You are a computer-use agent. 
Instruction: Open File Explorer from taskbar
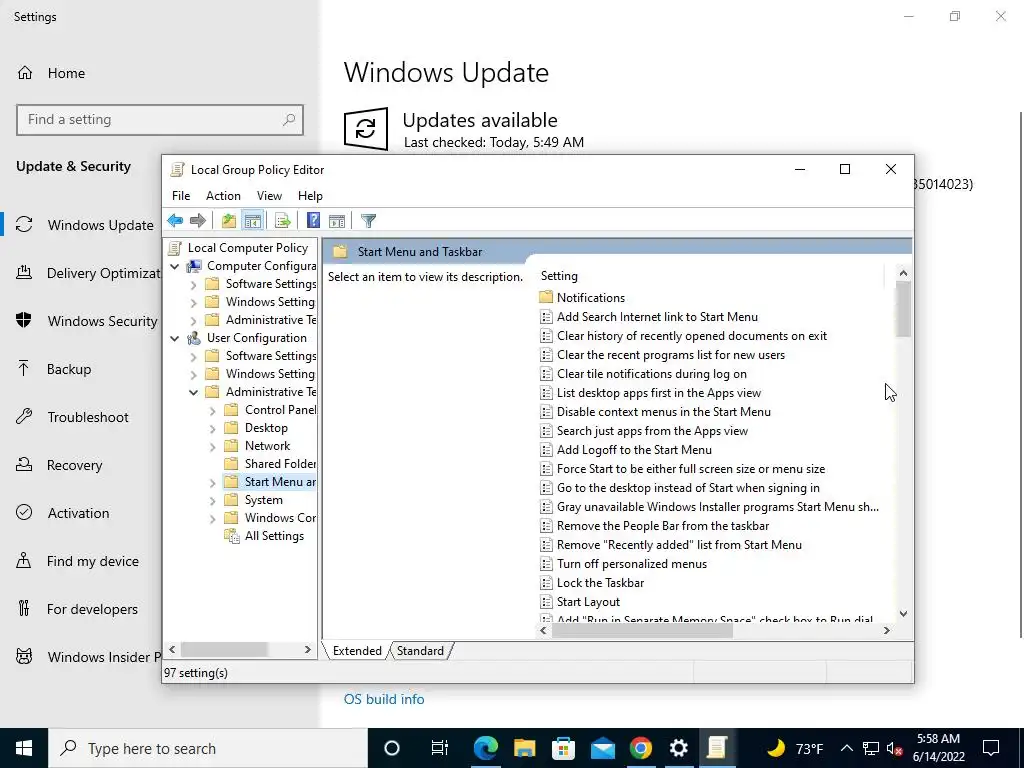coord(524,748)
